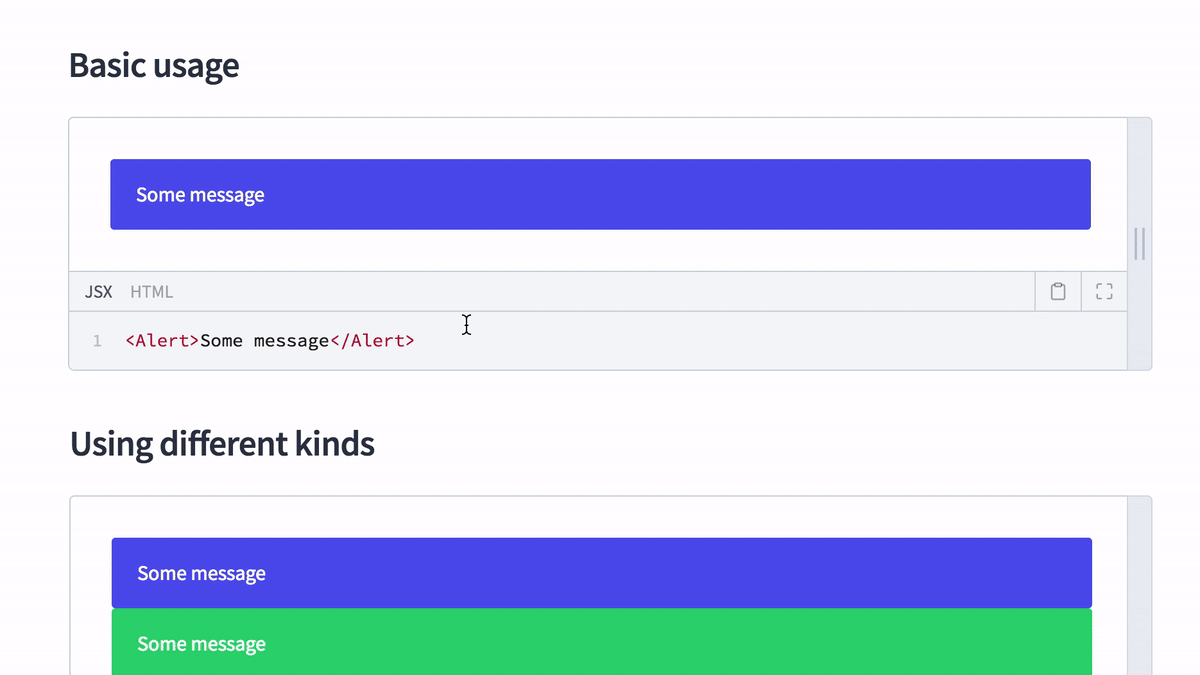Click line number 1 in the code editor

tap(97, 341)
